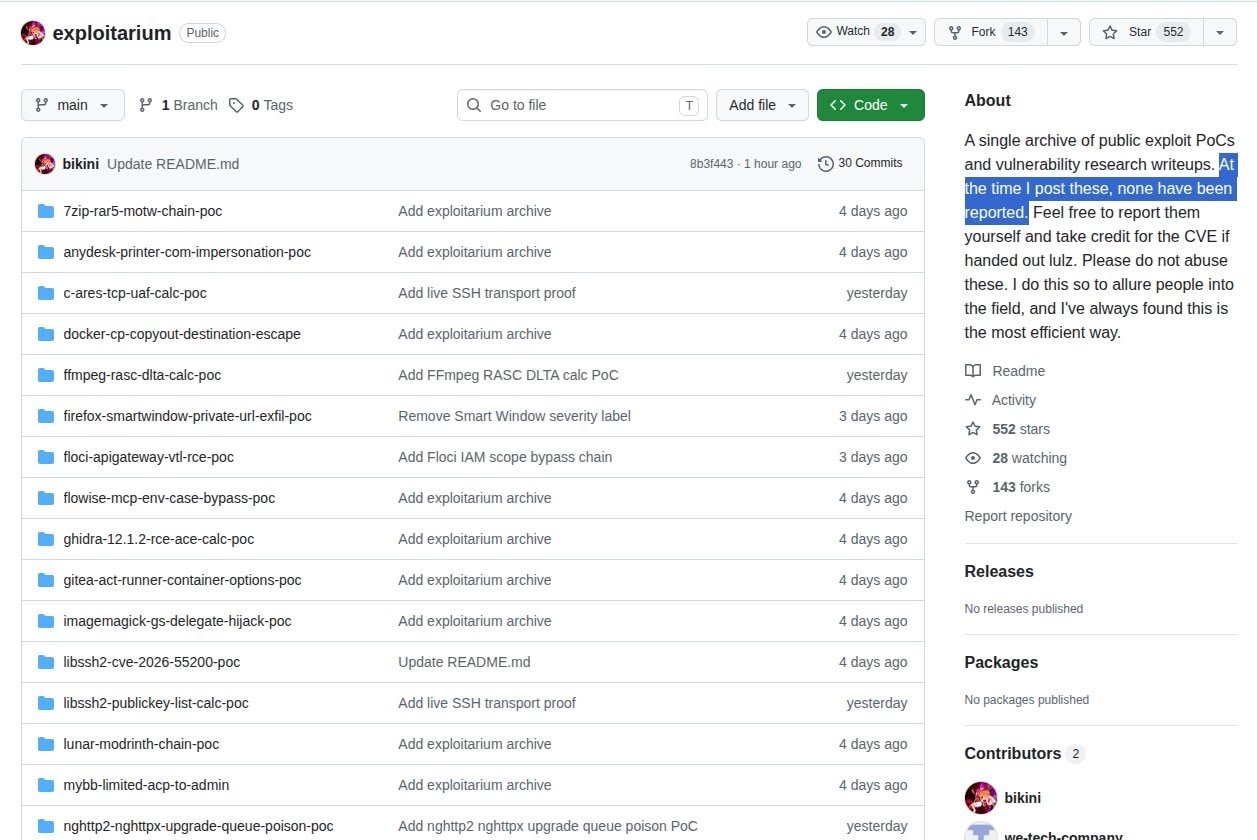Click the Fork count 143 badge
The image size is (1257, 840).
click(1018, 32)
